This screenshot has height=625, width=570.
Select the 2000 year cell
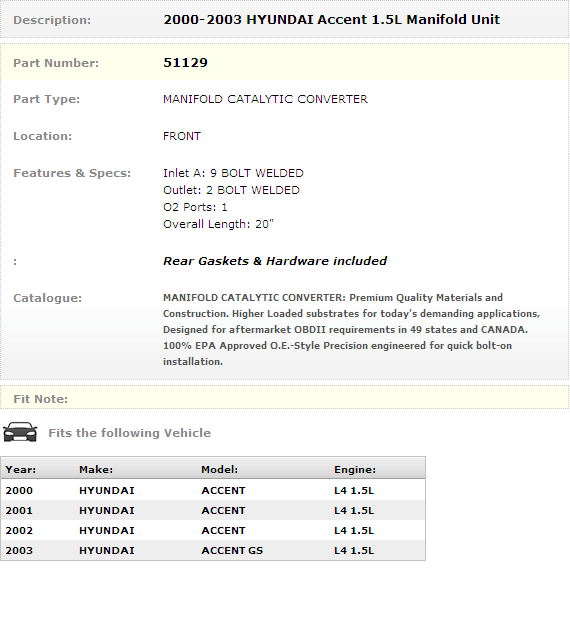[x=19, y=491]
